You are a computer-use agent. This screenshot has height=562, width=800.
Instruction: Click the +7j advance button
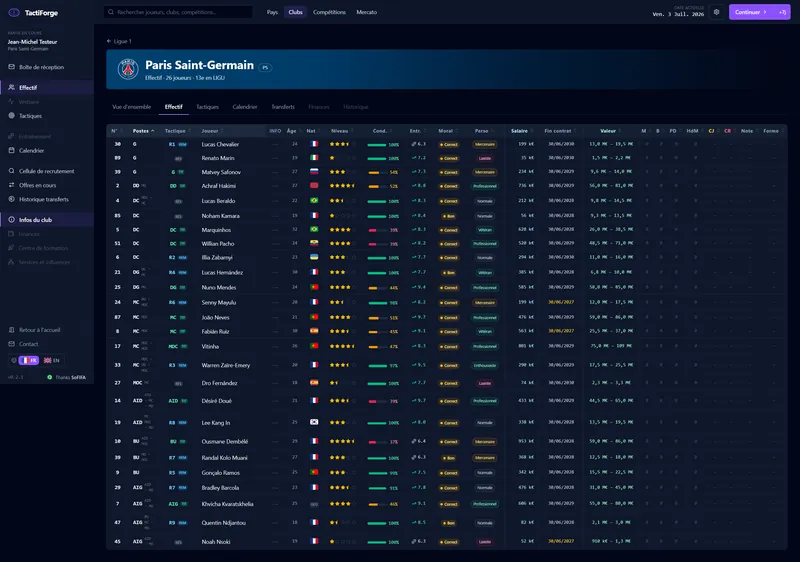[x=783, y=12]
